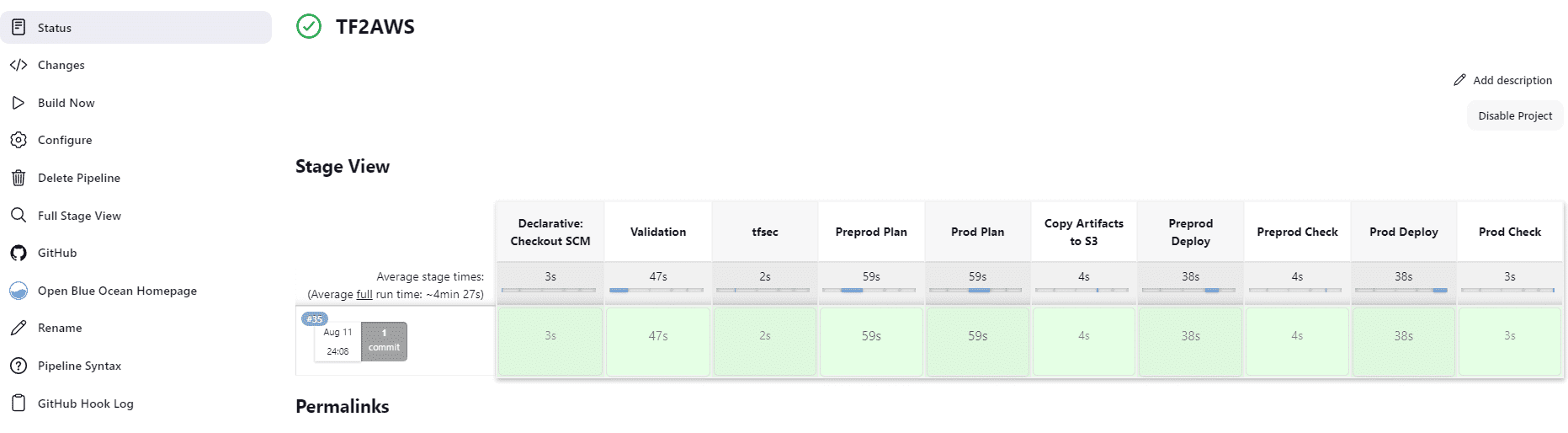Click the 'full' run time link
Screen dimensions: 1568x433
pyautogui.click(x=364, y=294)
